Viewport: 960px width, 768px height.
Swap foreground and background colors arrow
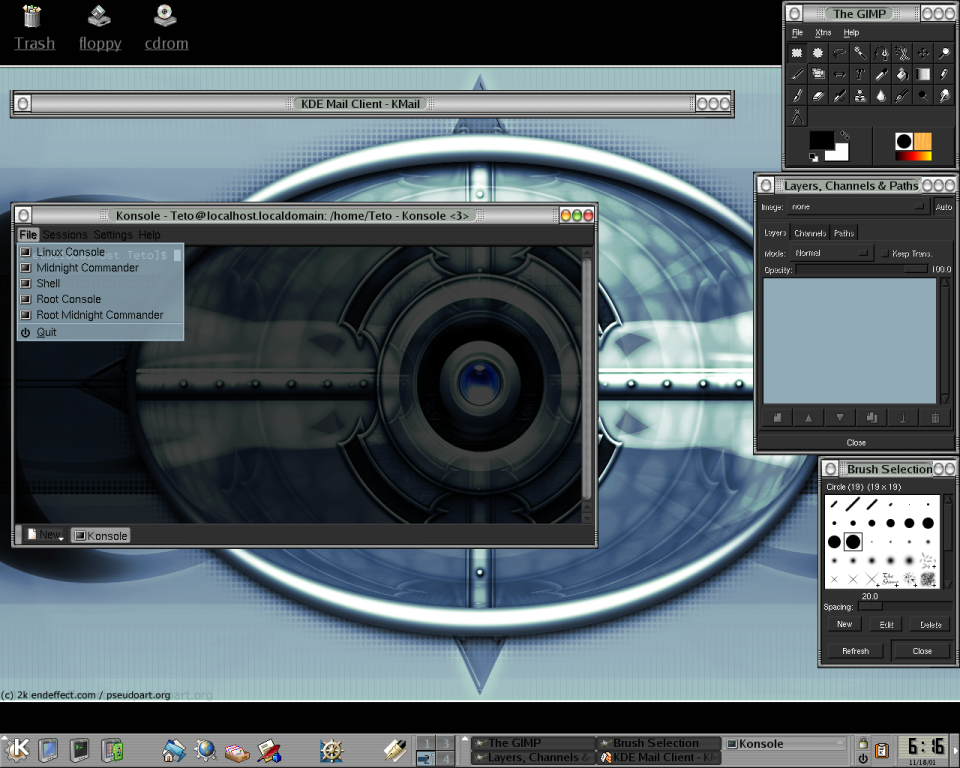(845, 135)
